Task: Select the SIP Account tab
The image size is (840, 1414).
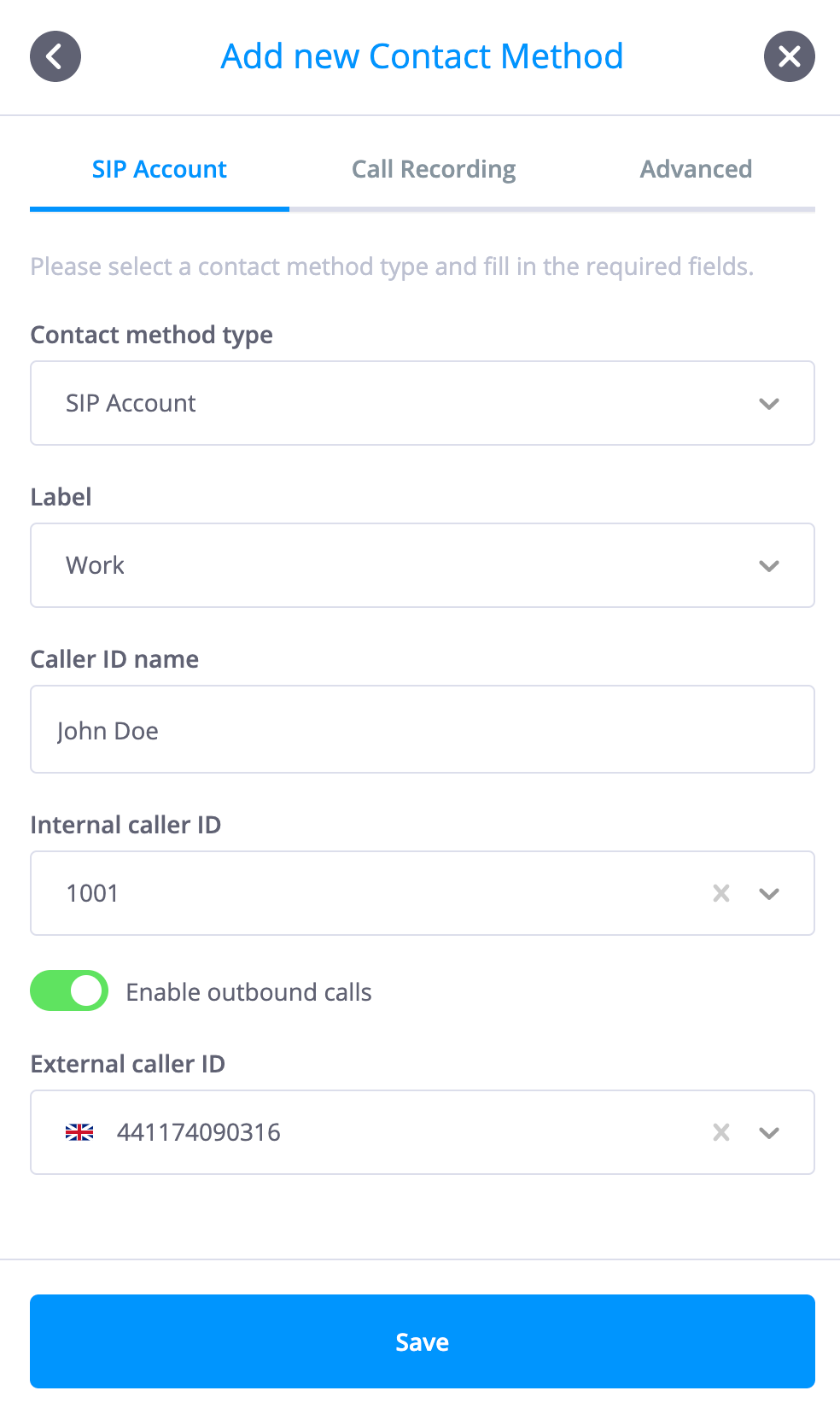Action: 160,169
